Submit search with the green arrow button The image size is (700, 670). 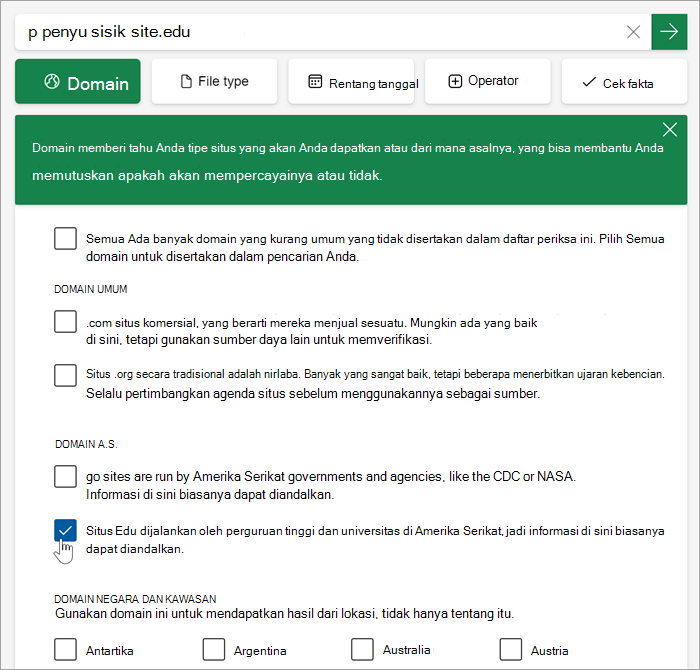[669, 32]
